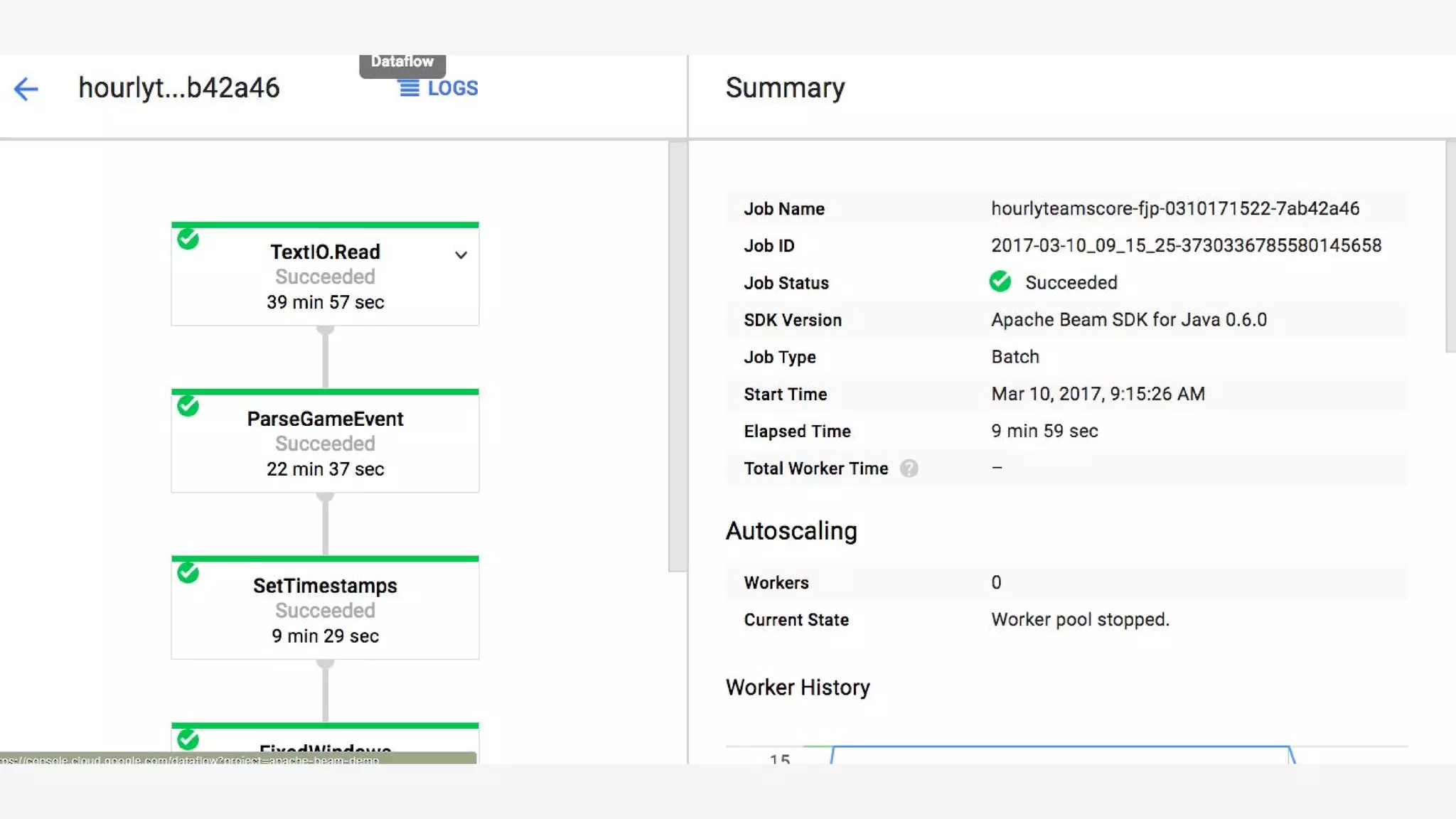The height and width of the screenshot is (819, 1456).
Task: Click the Worker History chart line
Action: [1059, 747]
